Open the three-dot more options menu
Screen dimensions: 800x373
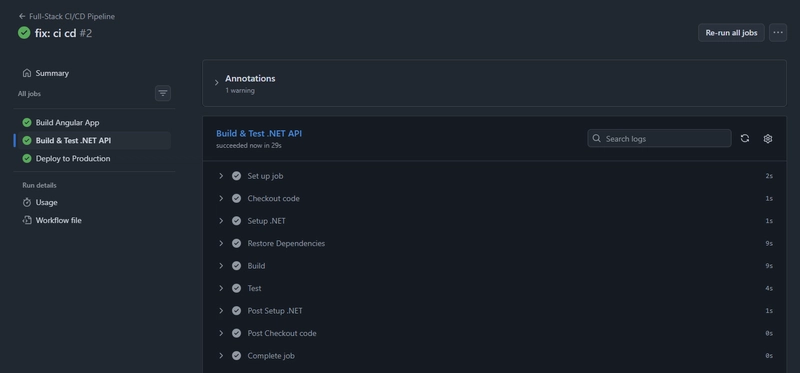778,33
